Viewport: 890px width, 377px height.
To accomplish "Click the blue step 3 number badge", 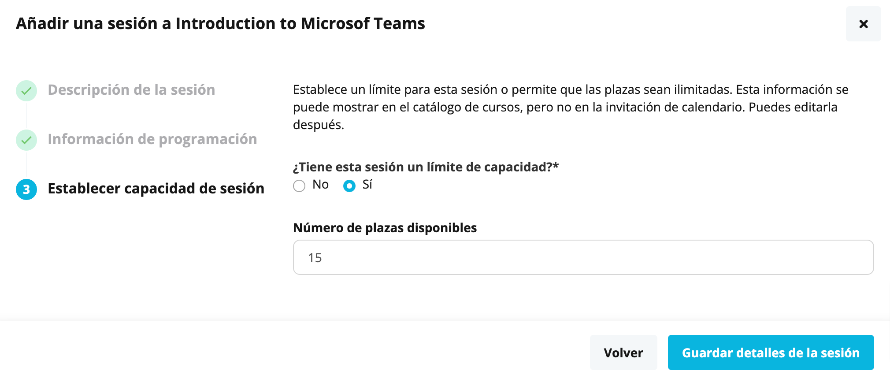I will pyautogui.click(x=26, y=190).
